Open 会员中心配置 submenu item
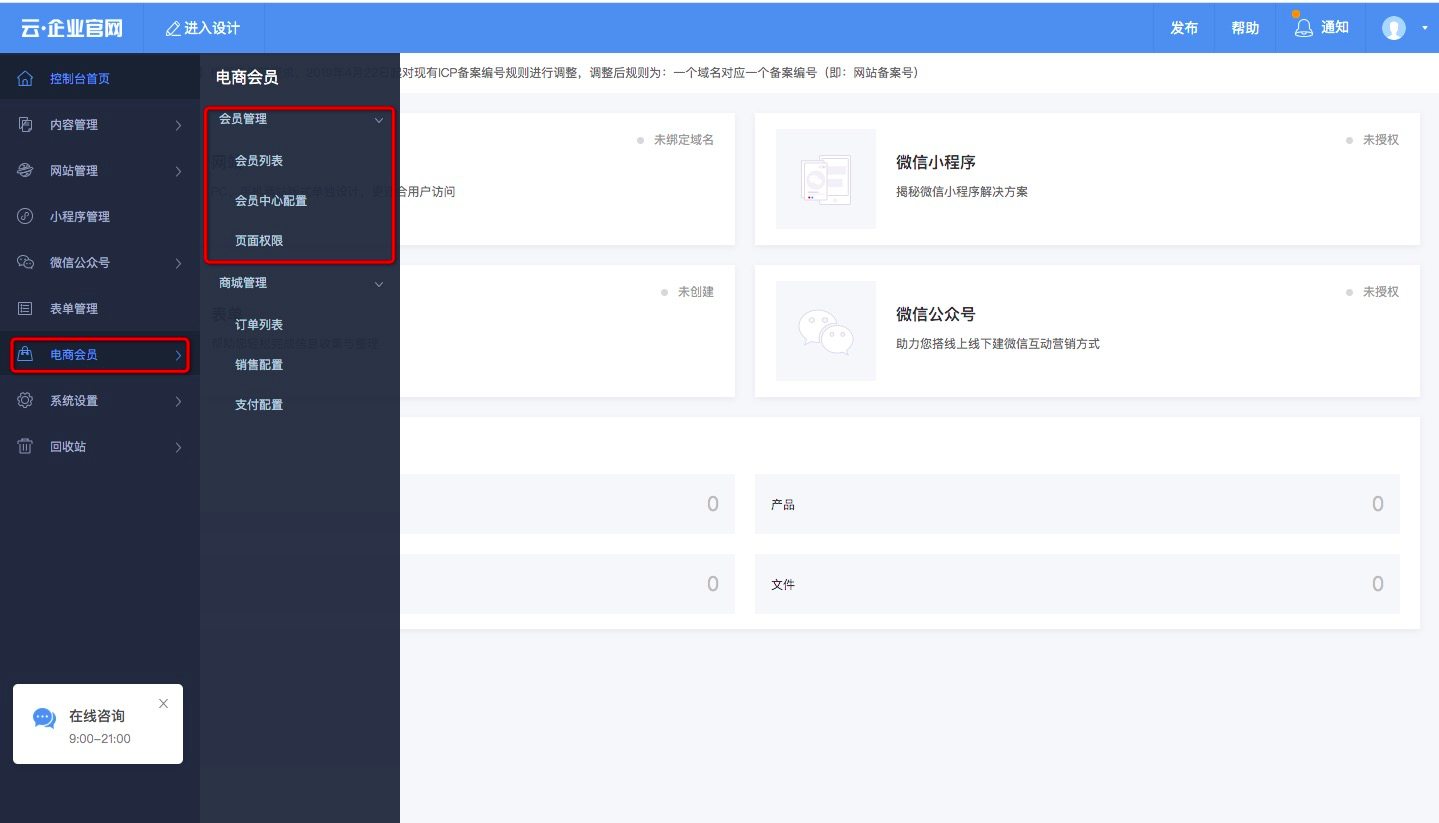 tap(271, 200)
